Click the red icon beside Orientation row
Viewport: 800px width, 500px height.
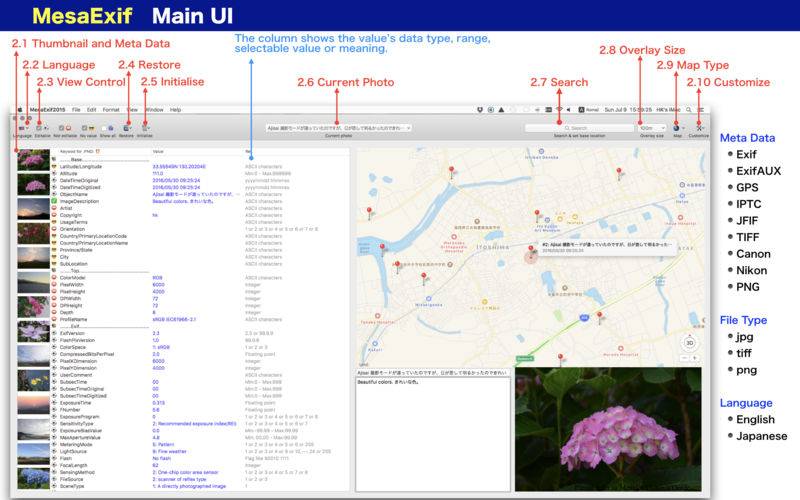click(54, 229)
